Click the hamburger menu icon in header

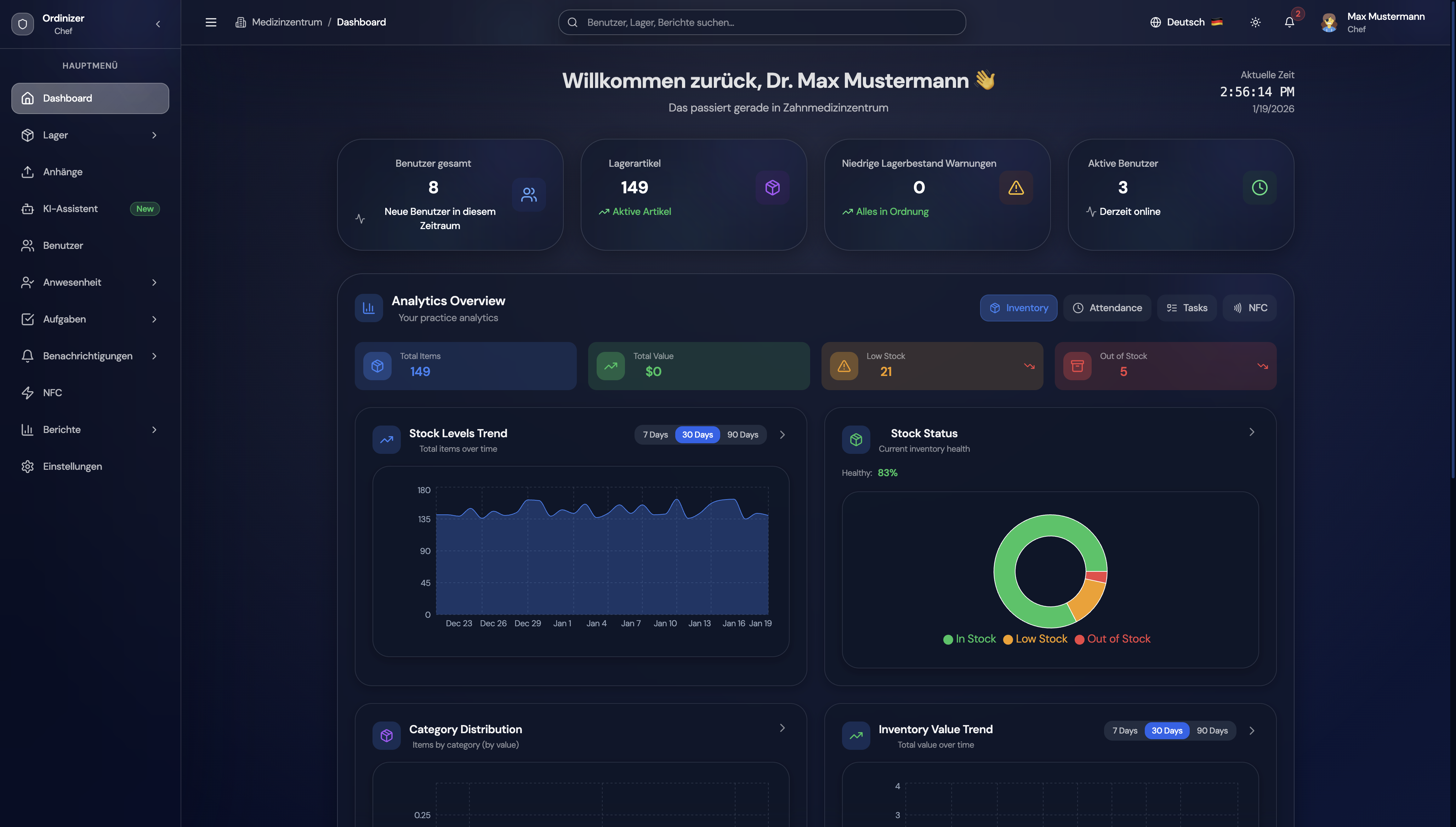click(x=211, y=22)
